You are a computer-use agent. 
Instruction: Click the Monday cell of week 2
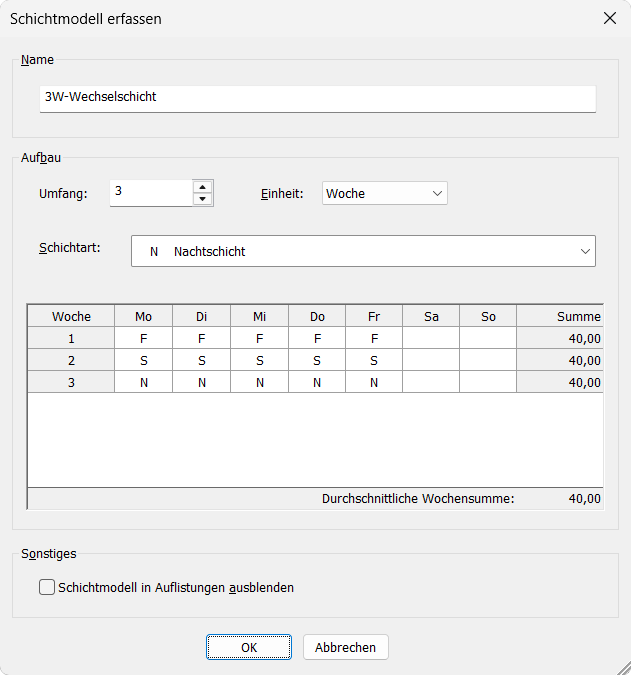144,360
